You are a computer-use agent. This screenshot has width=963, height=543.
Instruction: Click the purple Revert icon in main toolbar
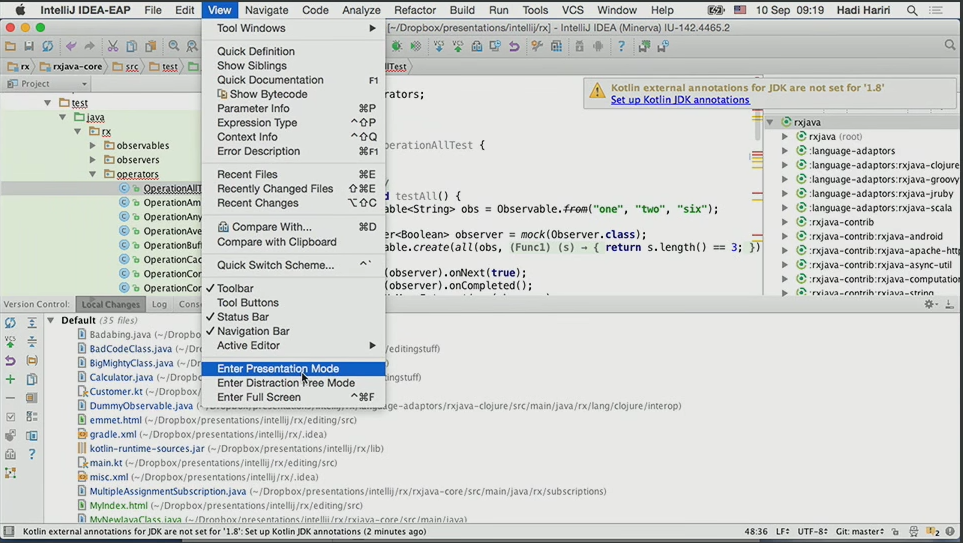[x=514, y=46]
